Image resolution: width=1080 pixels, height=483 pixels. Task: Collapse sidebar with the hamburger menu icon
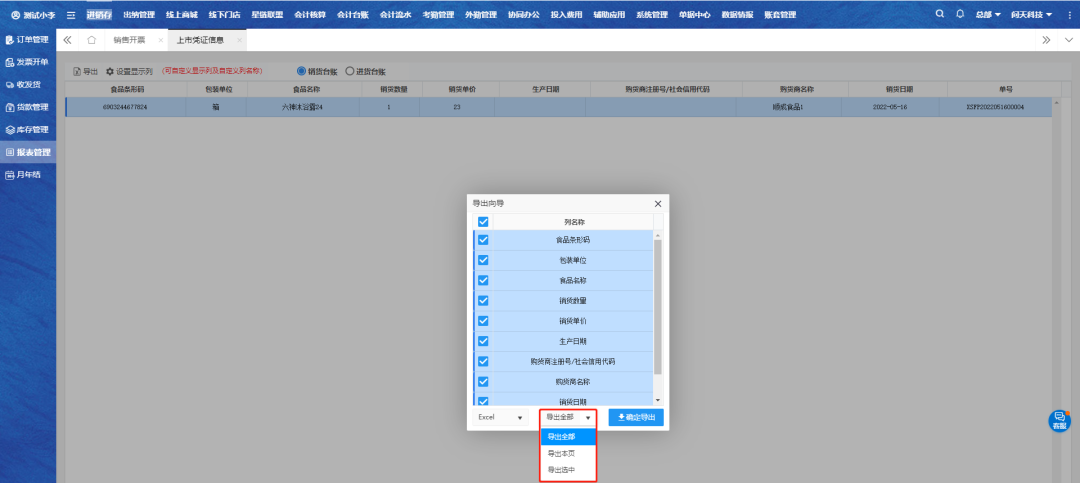pyautogui.click(x=71, y=15)
